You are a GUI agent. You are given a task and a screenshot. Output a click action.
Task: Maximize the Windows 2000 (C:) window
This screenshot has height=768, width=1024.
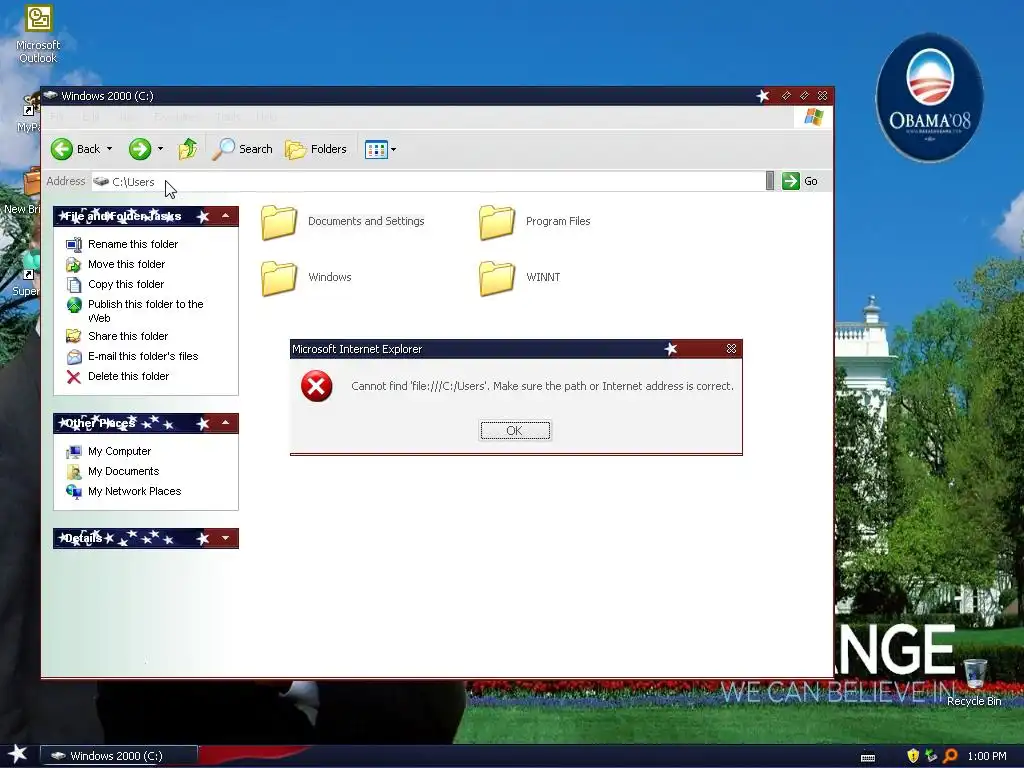pyautogui.click(x=805, y=96)
